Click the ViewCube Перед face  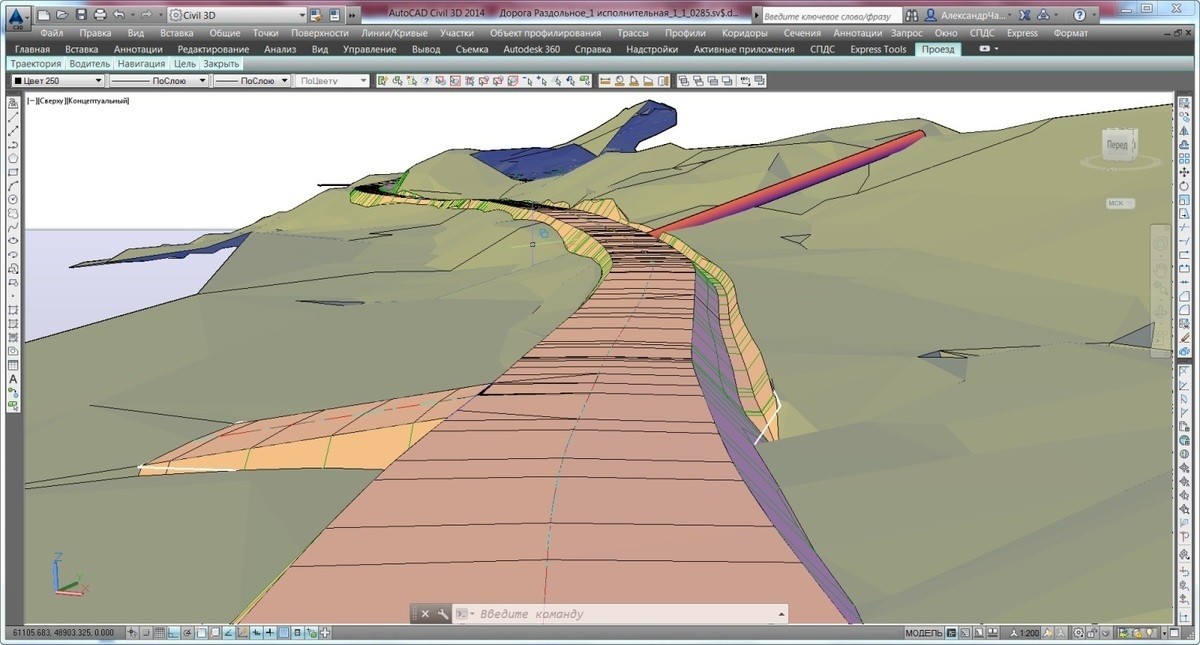click(x=1117, y=145)
